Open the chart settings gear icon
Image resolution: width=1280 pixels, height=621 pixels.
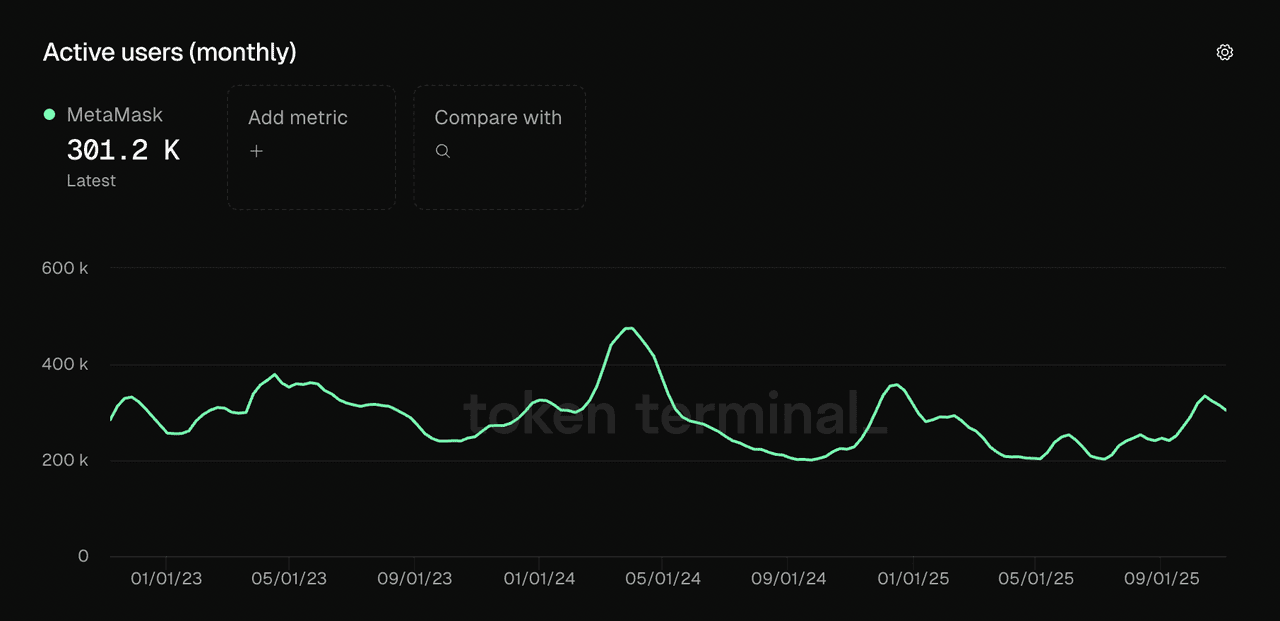click(1224, 52)
